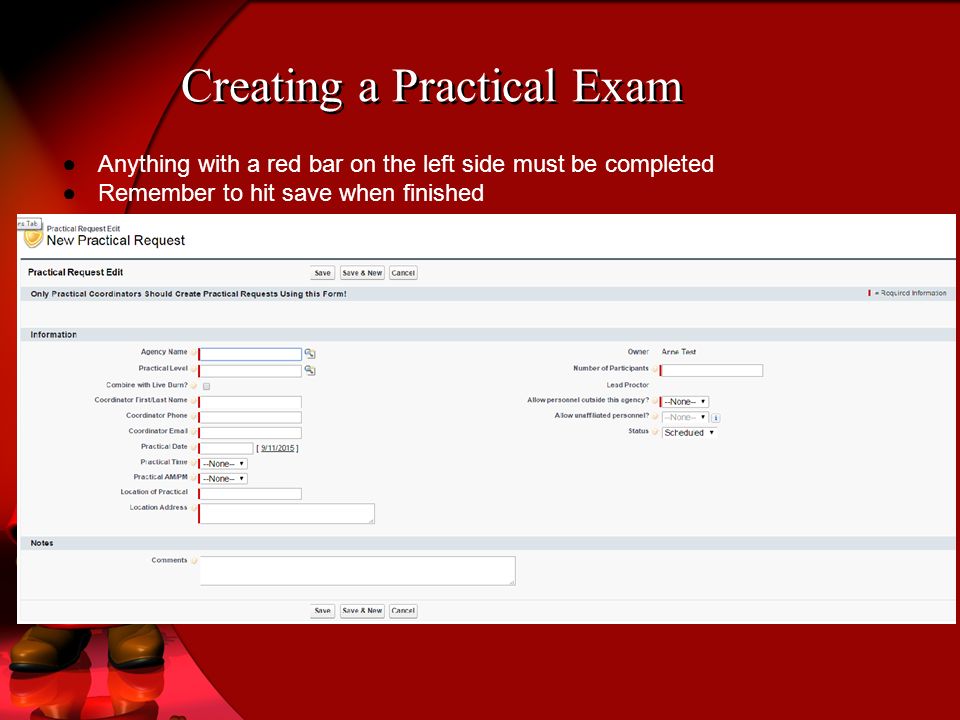Open the Practical Level lookup icon
The height and width of the screenshot is (720, 960).
[310, 370]
